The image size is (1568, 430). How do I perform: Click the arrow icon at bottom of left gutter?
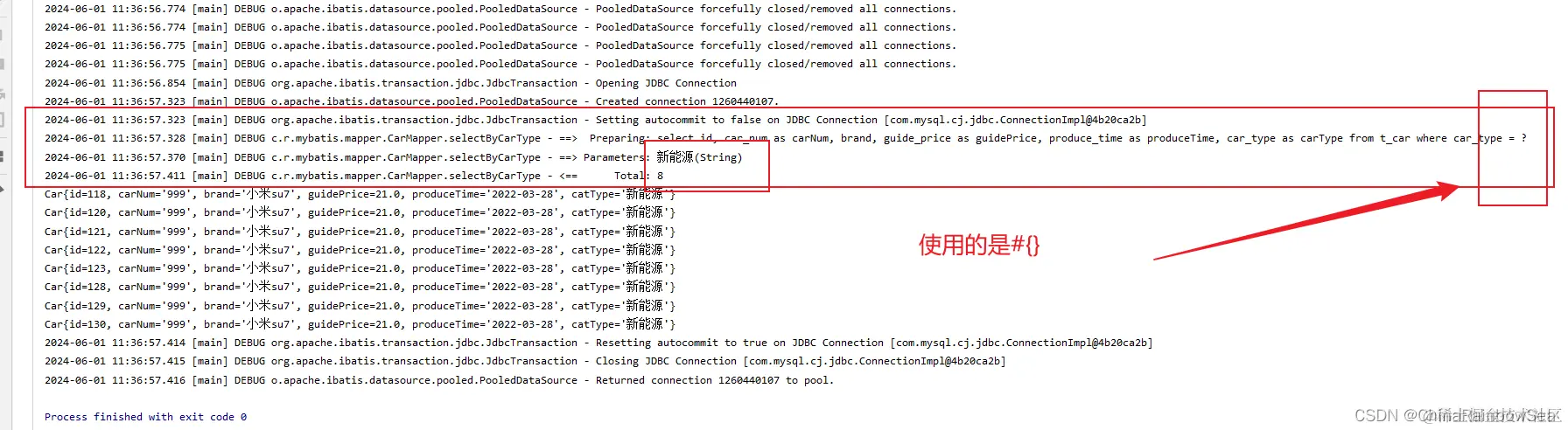3,189
